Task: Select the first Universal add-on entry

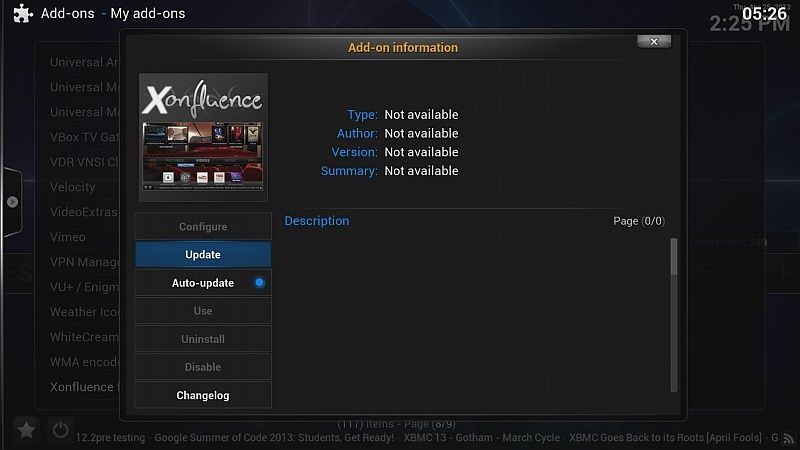Action: 84,62
